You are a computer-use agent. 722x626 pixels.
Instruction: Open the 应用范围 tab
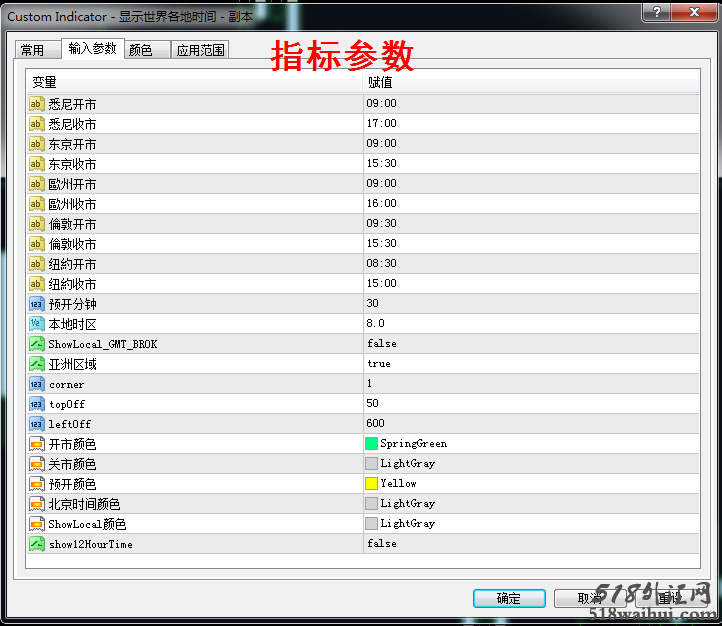[x=200, y=50]
